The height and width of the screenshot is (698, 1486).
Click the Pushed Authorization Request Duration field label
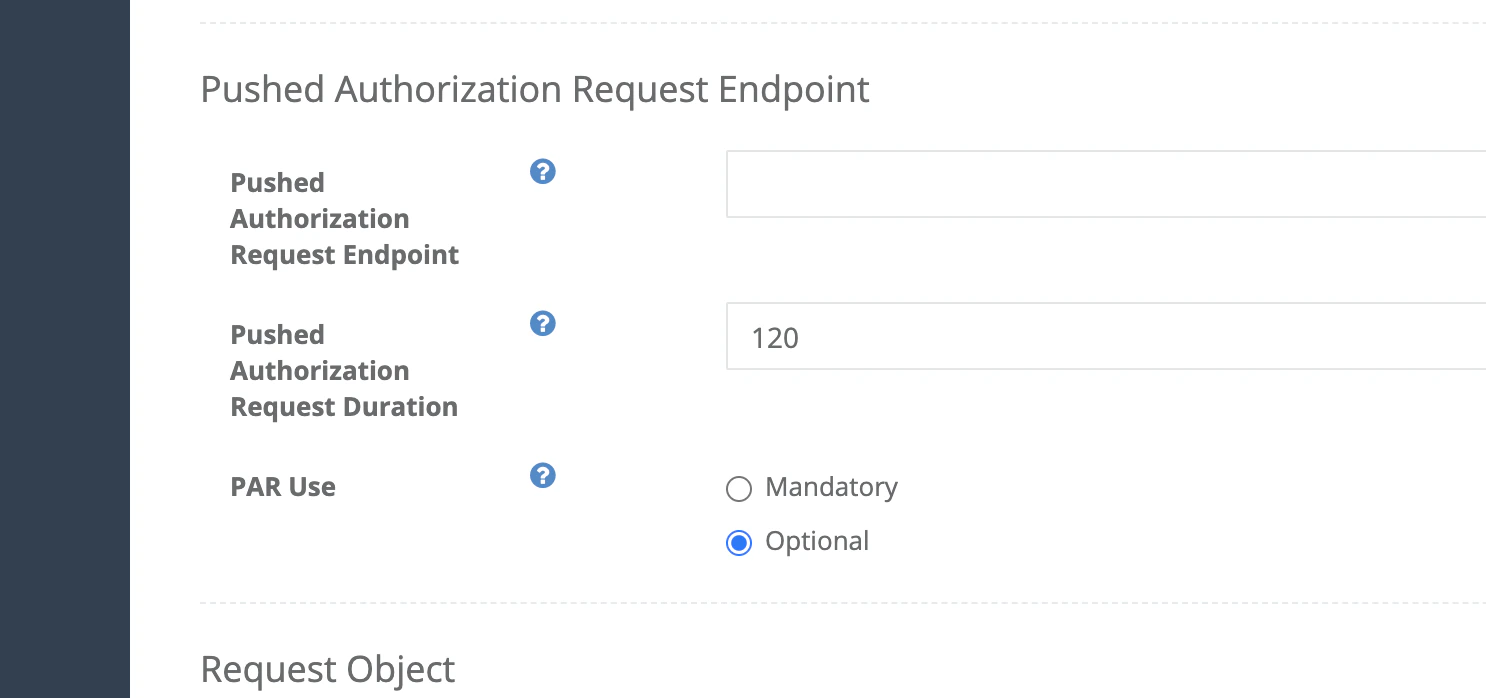(x=344, y=371)
